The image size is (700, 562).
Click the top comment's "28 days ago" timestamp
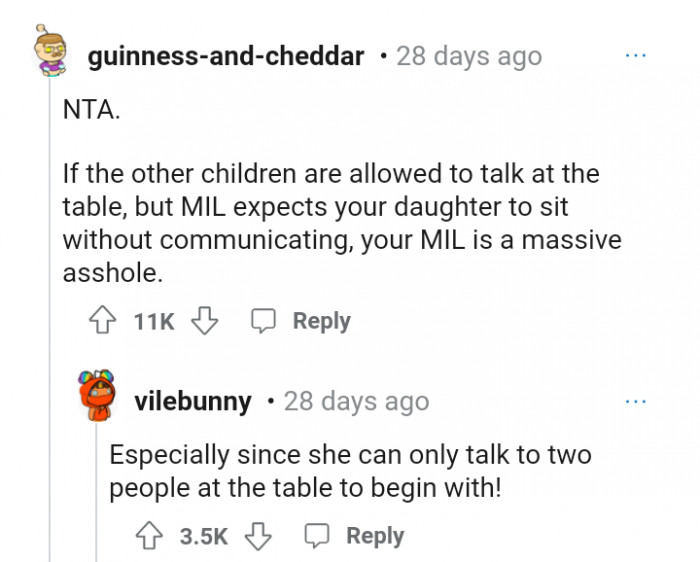[469, 56]
